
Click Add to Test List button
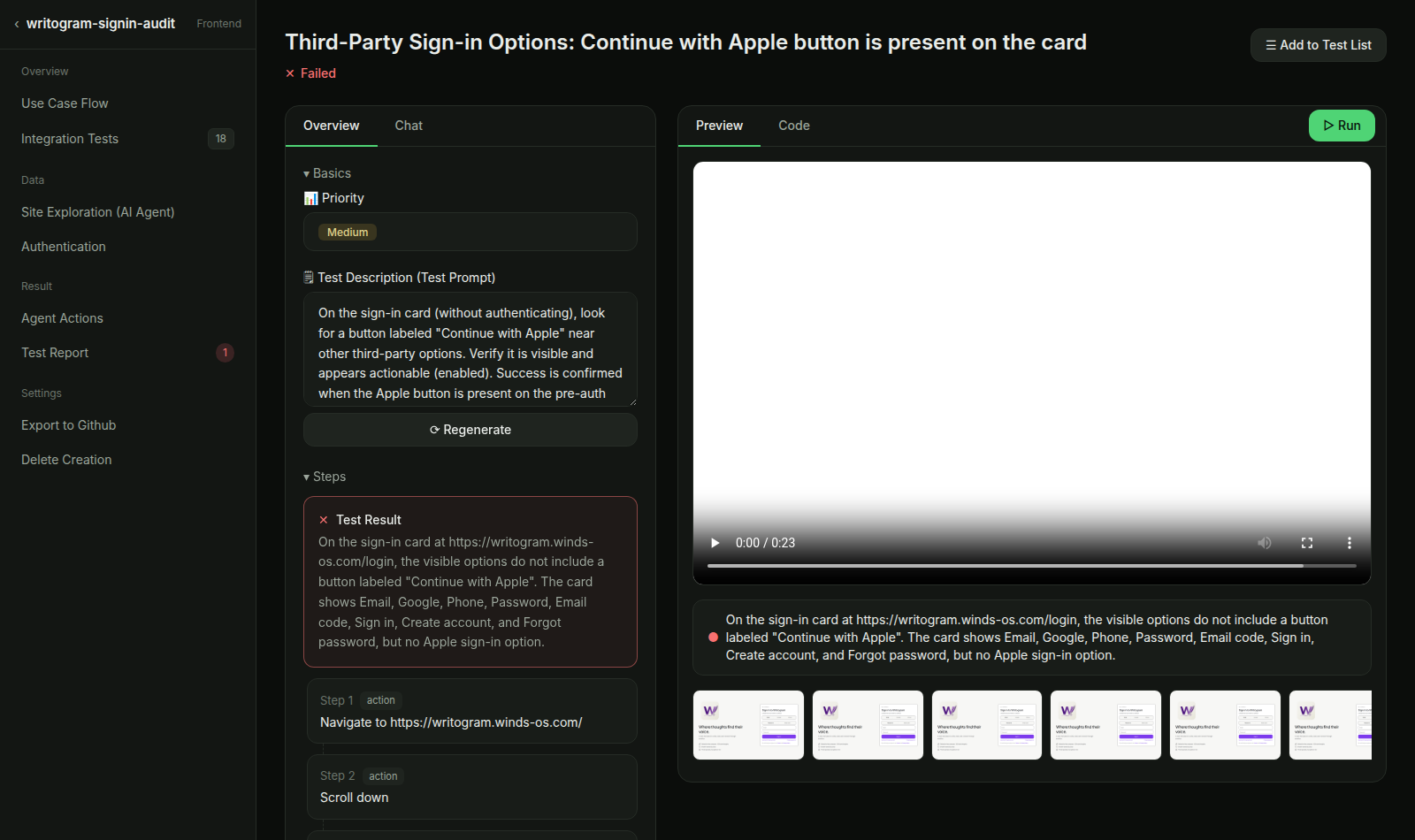pyautogui.click(x=1319, y=45)
